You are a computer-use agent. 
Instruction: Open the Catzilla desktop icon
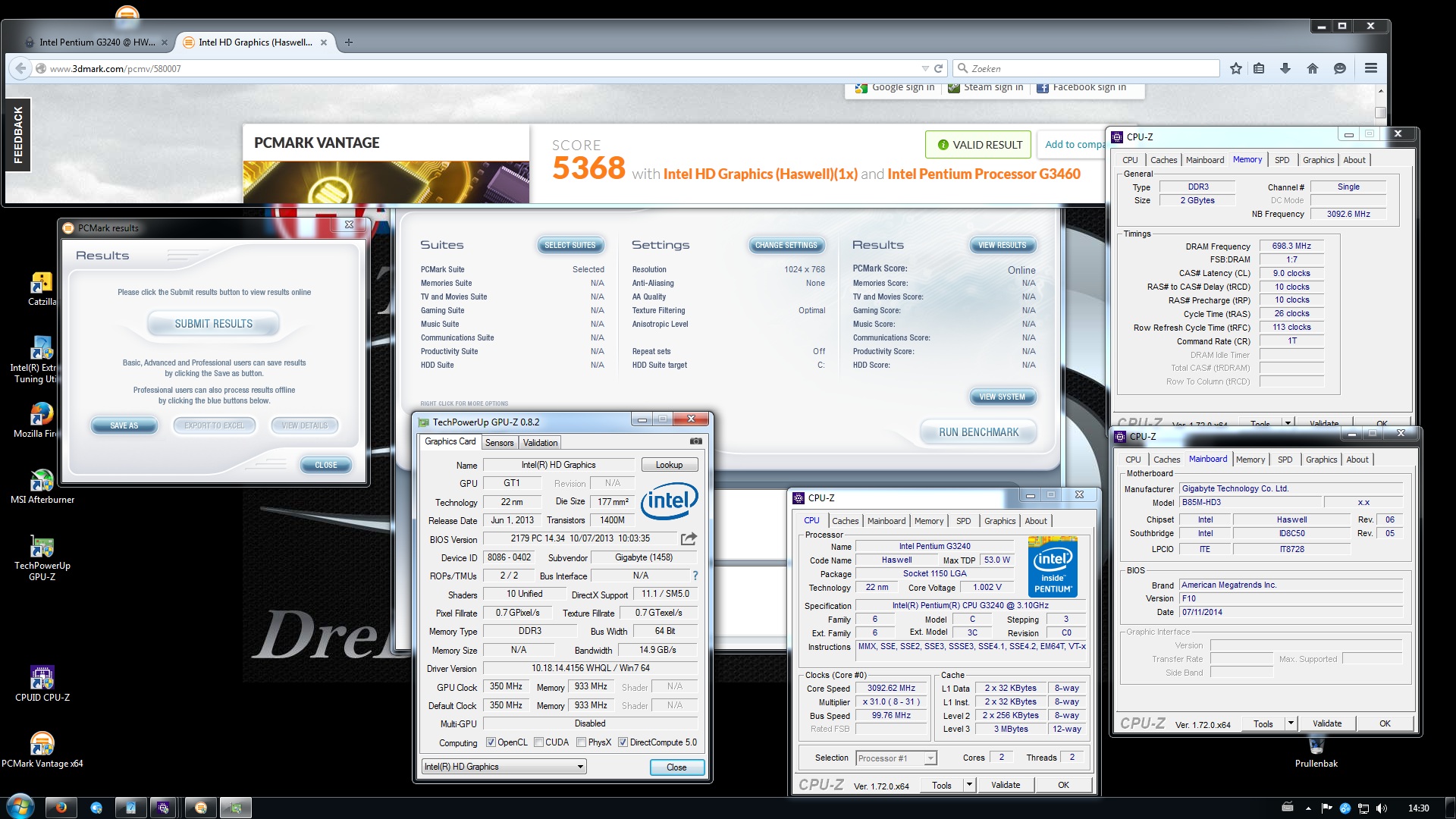pos(42,289)
